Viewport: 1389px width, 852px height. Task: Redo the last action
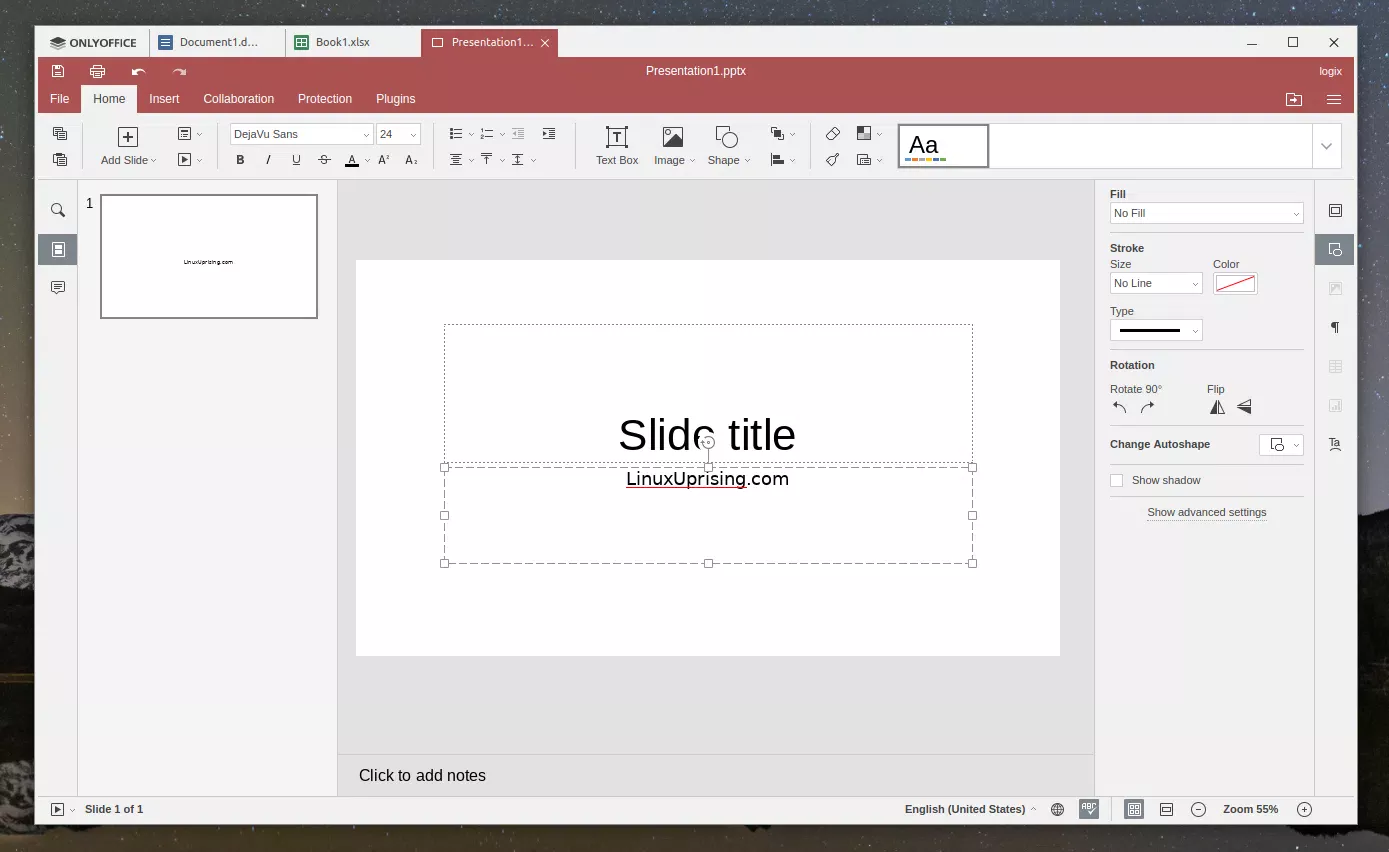pos(179,71)
